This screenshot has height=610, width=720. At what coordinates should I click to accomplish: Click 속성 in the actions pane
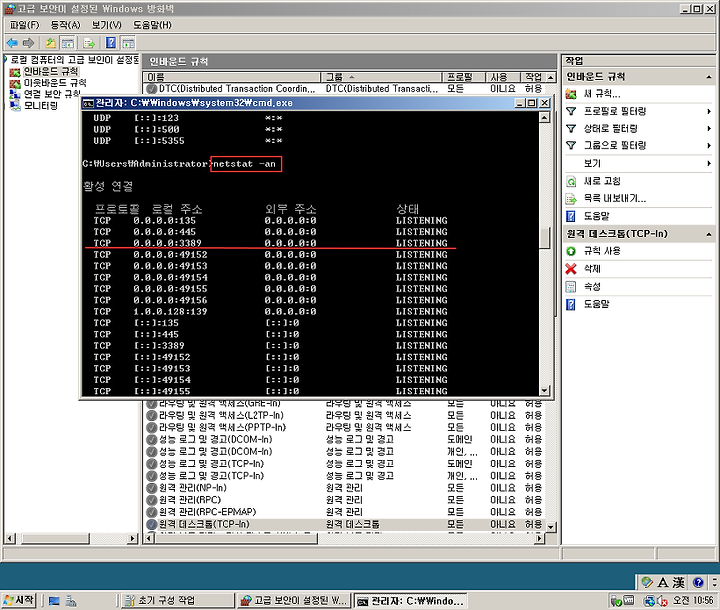[x=592, y=287]
